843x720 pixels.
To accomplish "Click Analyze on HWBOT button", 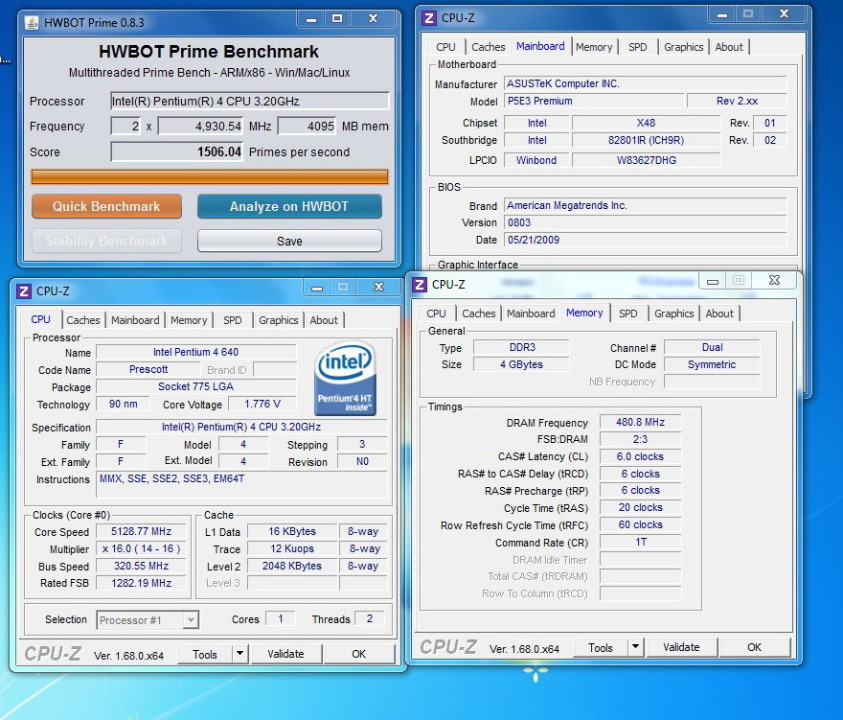I will coord(289,206).
